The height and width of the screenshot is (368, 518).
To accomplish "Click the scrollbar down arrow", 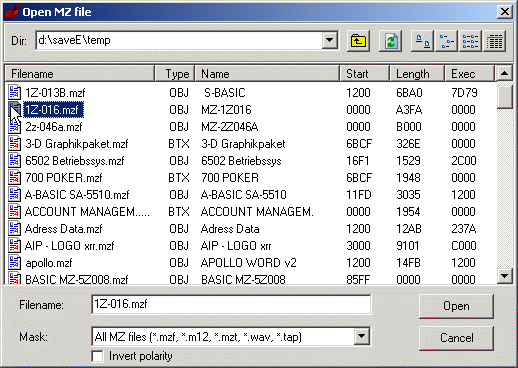I will pyautogui.click(x=504, y=276).
